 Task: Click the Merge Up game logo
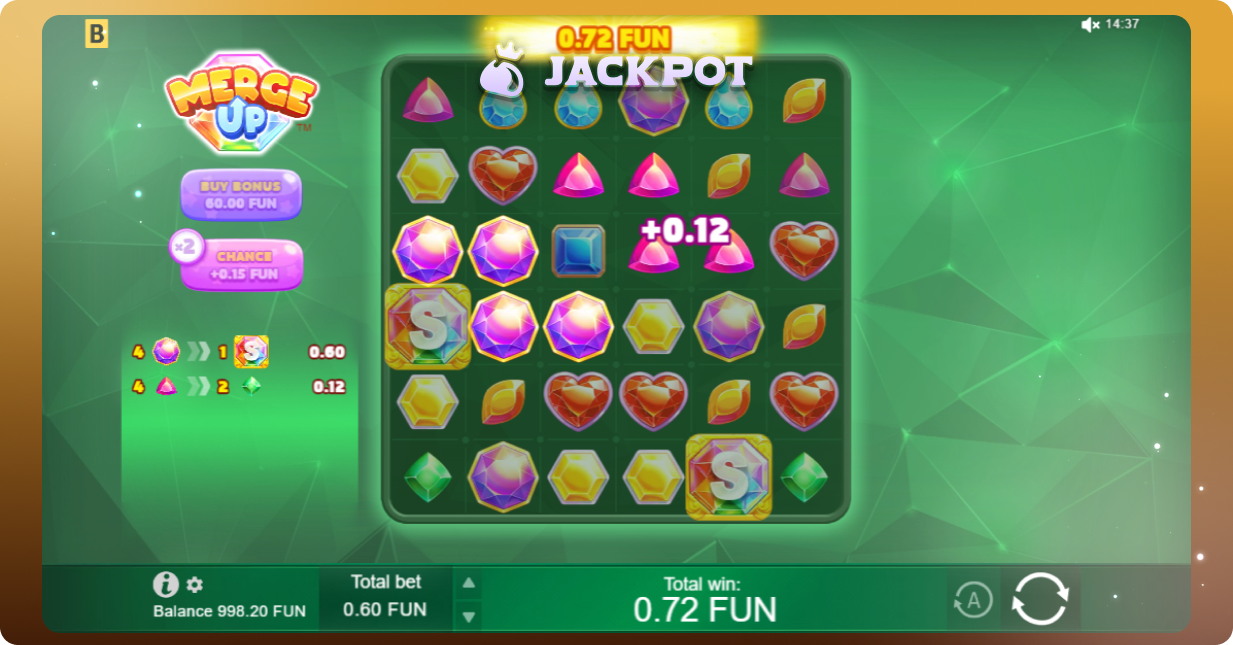click(241, 102)
